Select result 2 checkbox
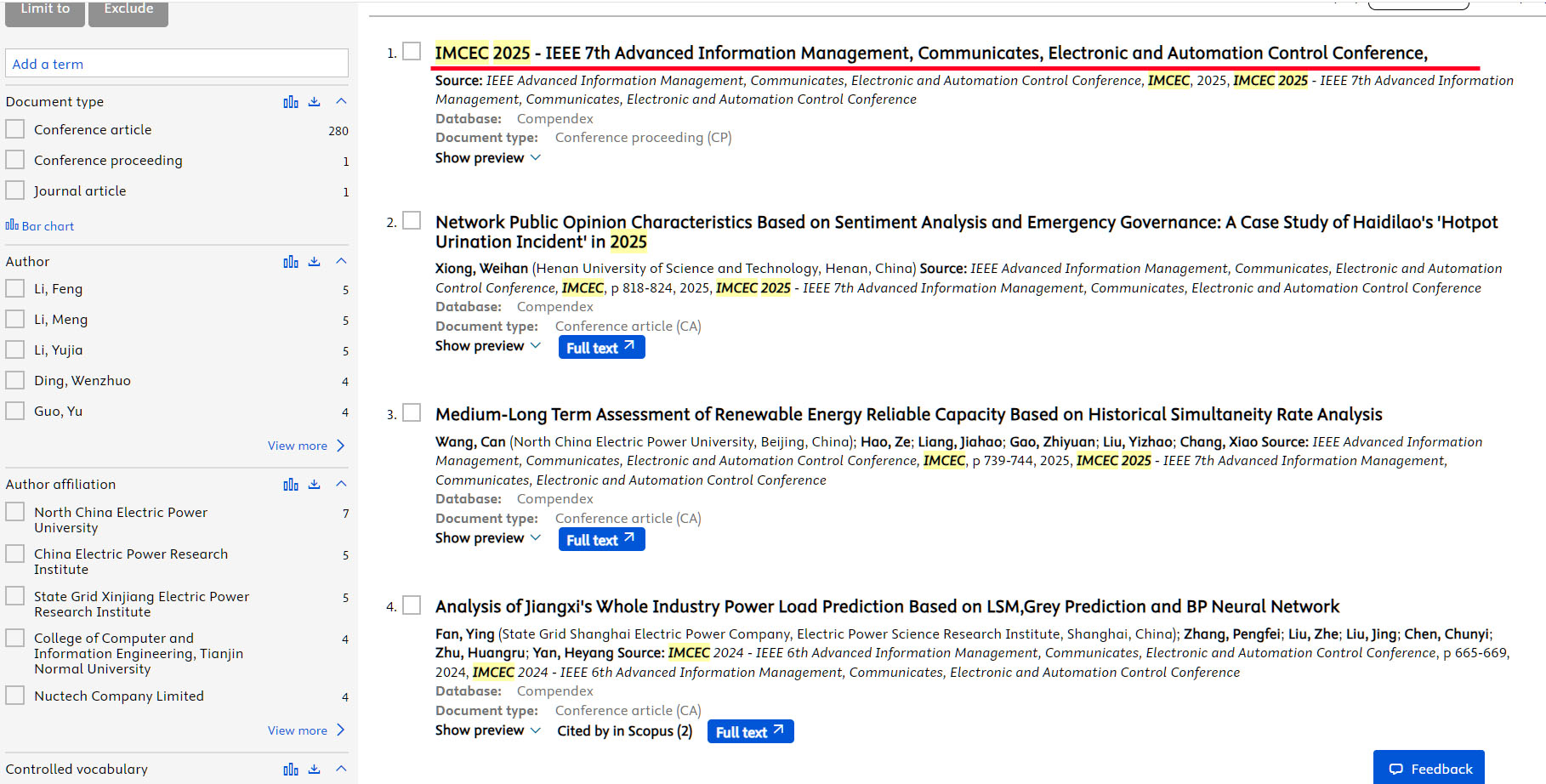The width and height of the screenshot is (1546, 784). tap(412, 221)
